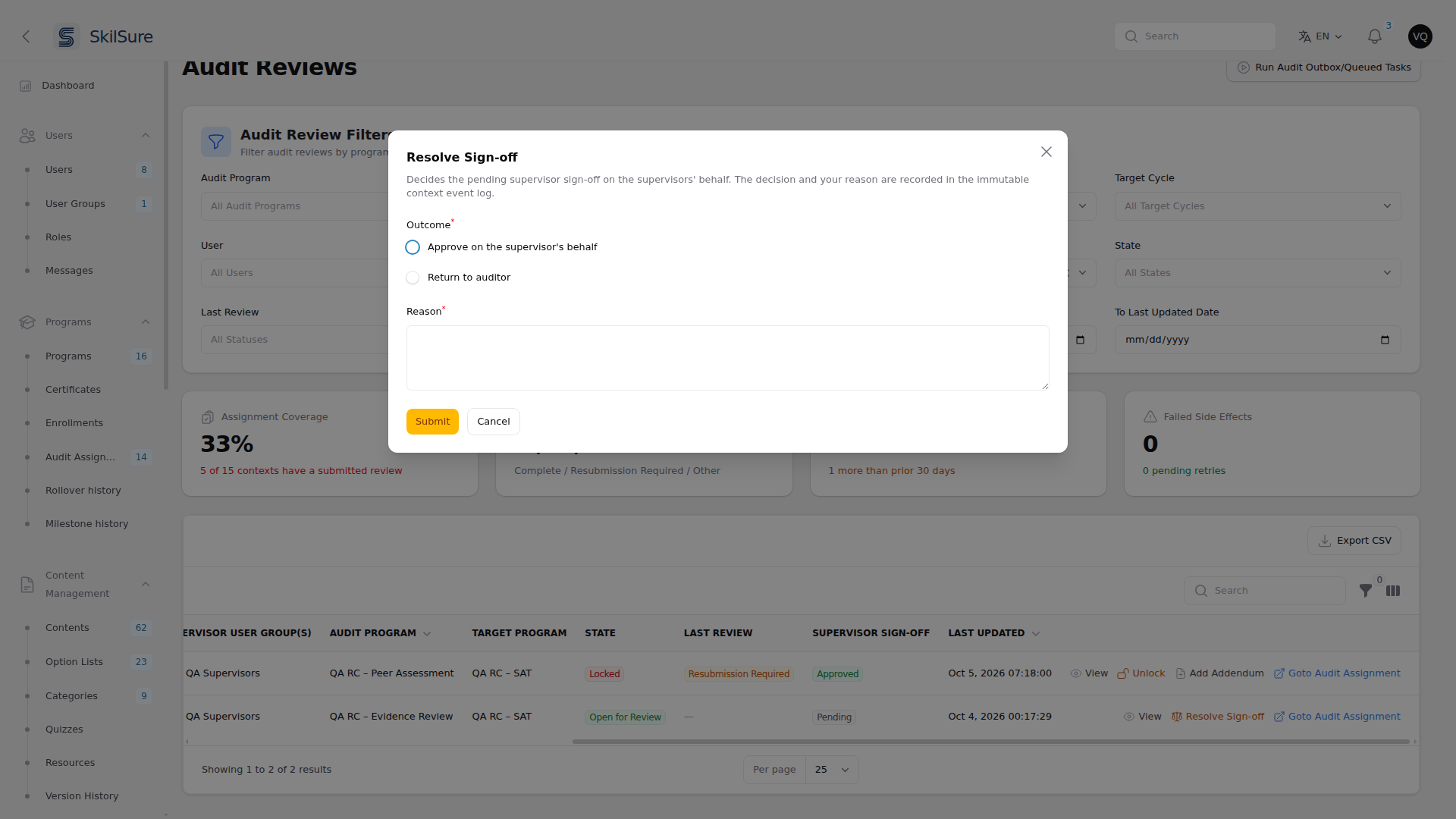Open the EN language selector
Screen dimensions: 1456x819
point(1320,36)
